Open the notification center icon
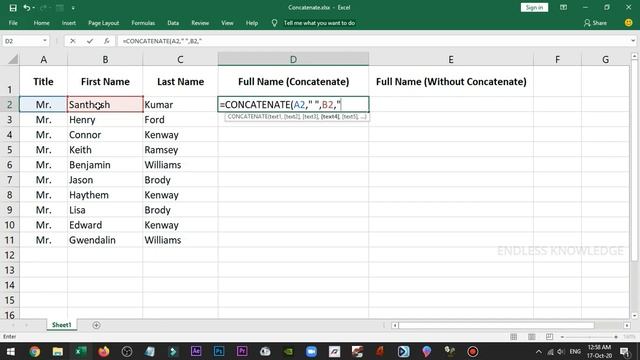 [x=625, y=351]
